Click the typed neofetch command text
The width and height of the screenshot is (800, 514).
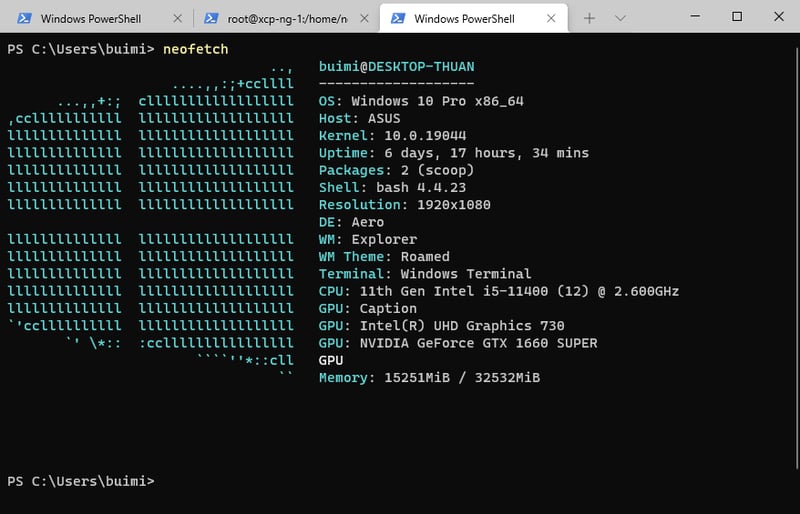point(195,49)
